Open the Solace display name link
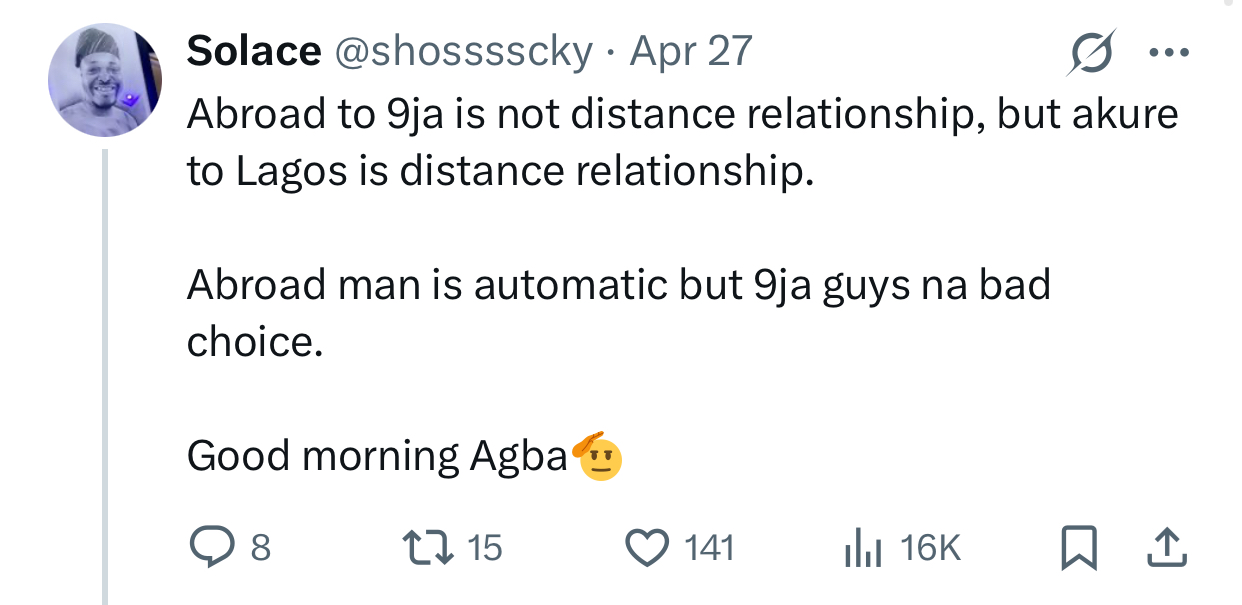The image size is (1242, 605). [254, 51]
